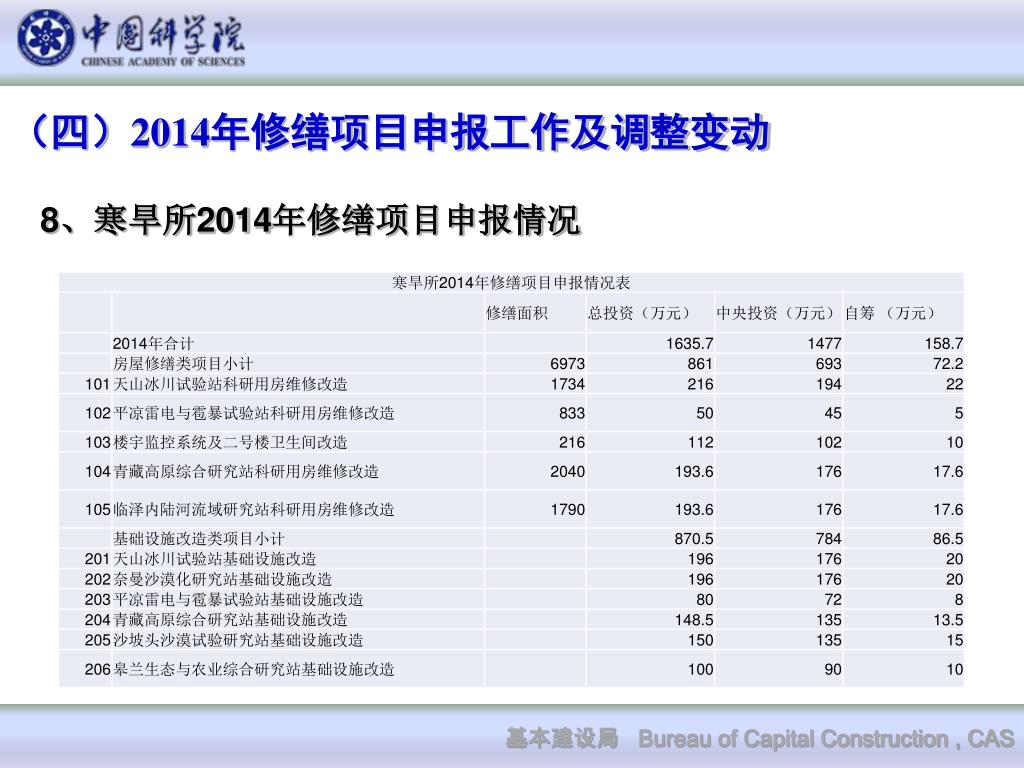The image size is (1024, 768).
Task: Select central investment value 1477
Action: [x=824, y=344]
